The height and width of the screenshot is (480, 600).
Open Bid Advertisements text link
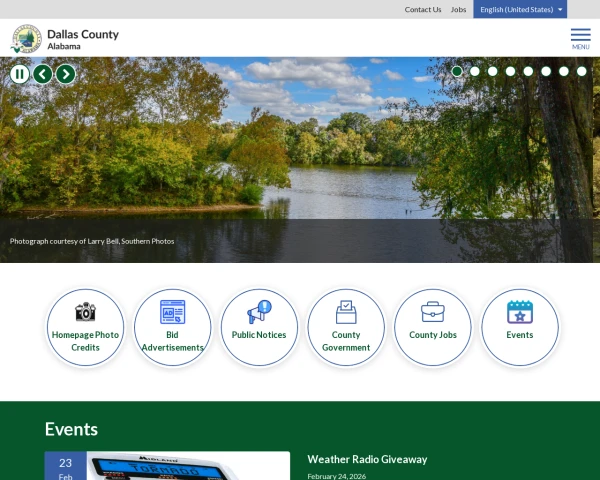tap(172, 341)
